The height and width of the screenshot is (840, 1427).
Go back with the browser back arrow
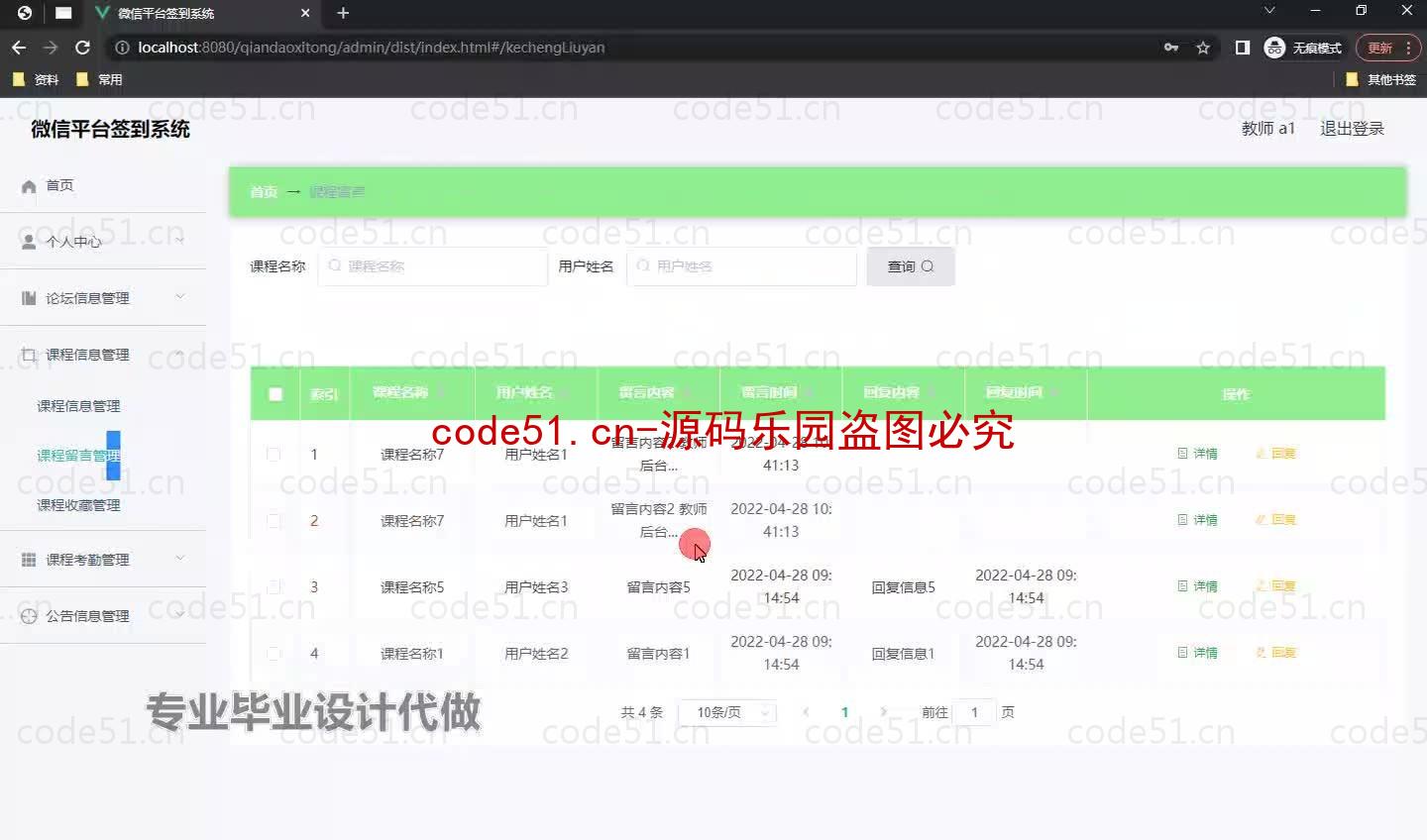19,48
